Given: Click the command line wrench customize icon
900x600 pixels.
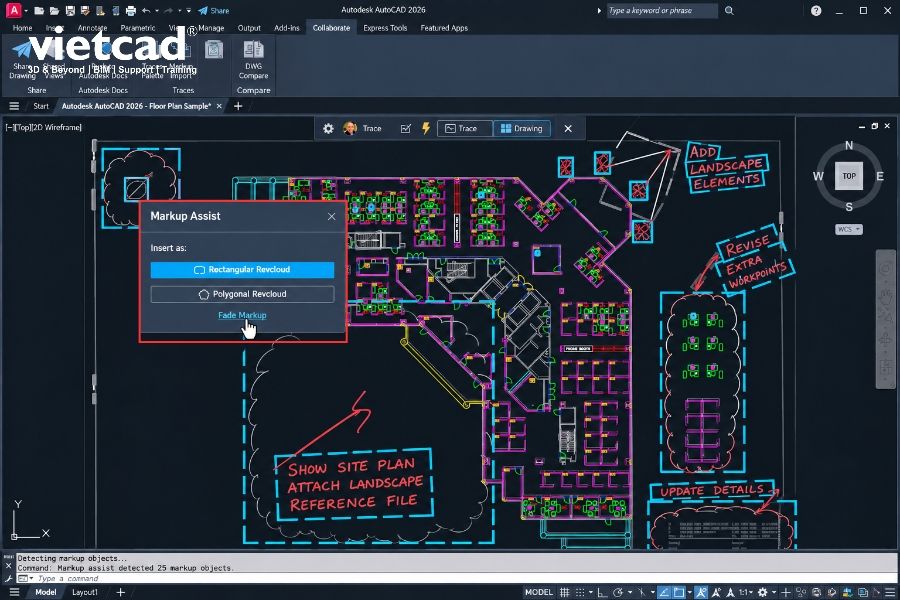Looking at the screenshot, I should pos(8,578).
